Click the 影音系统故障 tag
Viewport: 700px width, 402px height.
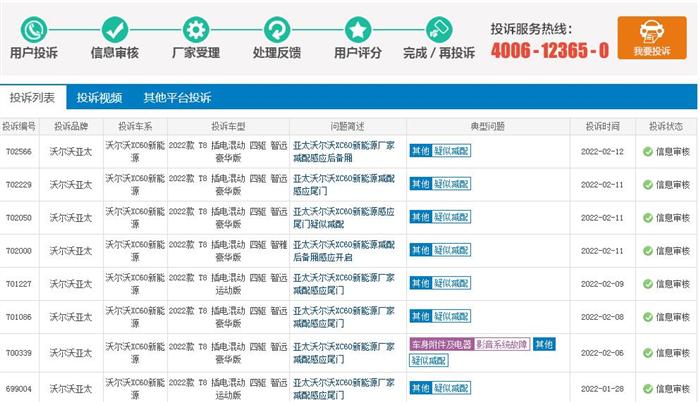501,345
